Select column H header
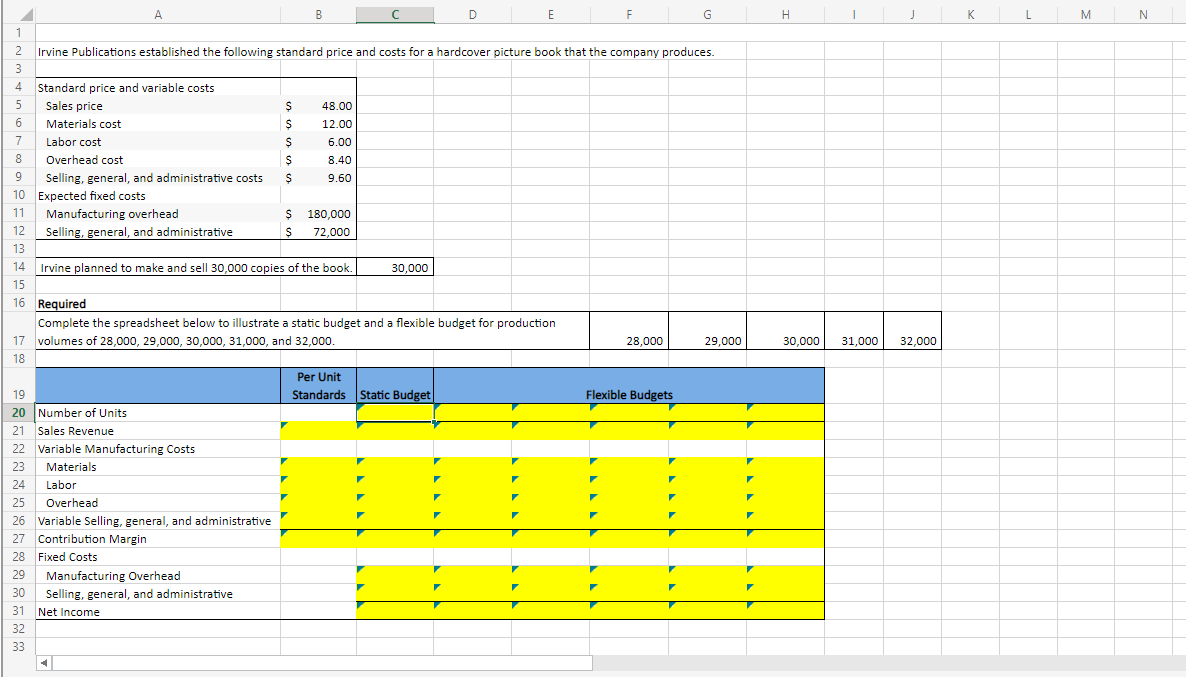Image resolution: width=1186 pixels, height=677 pixels. click(x=785, y=14)
